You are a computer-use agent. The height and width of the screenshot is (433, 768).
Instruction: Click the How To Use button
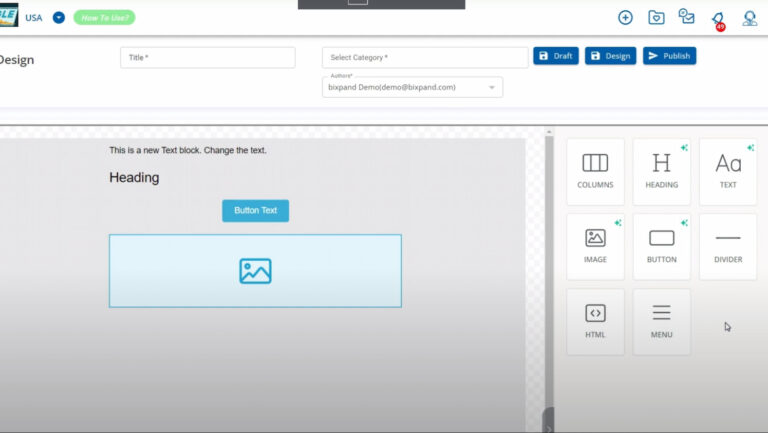click(x=104, y=18)
